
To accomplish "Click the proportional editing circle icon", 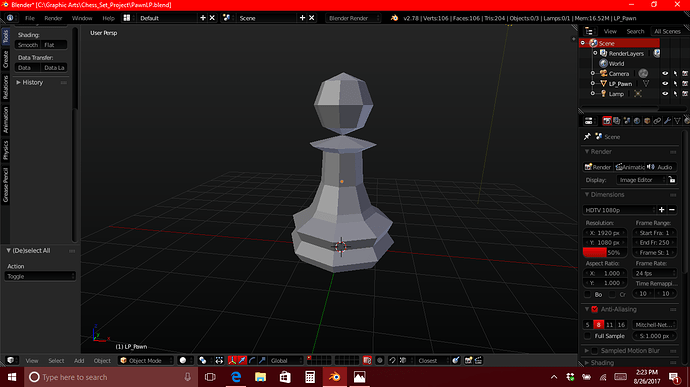I will point(380,361).
